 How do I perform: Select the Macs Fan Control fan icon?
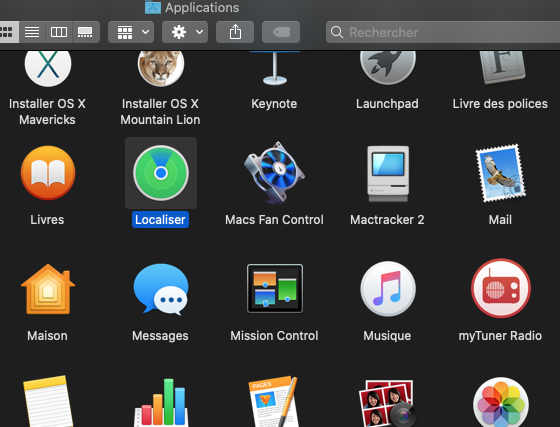tap(274, 173)
